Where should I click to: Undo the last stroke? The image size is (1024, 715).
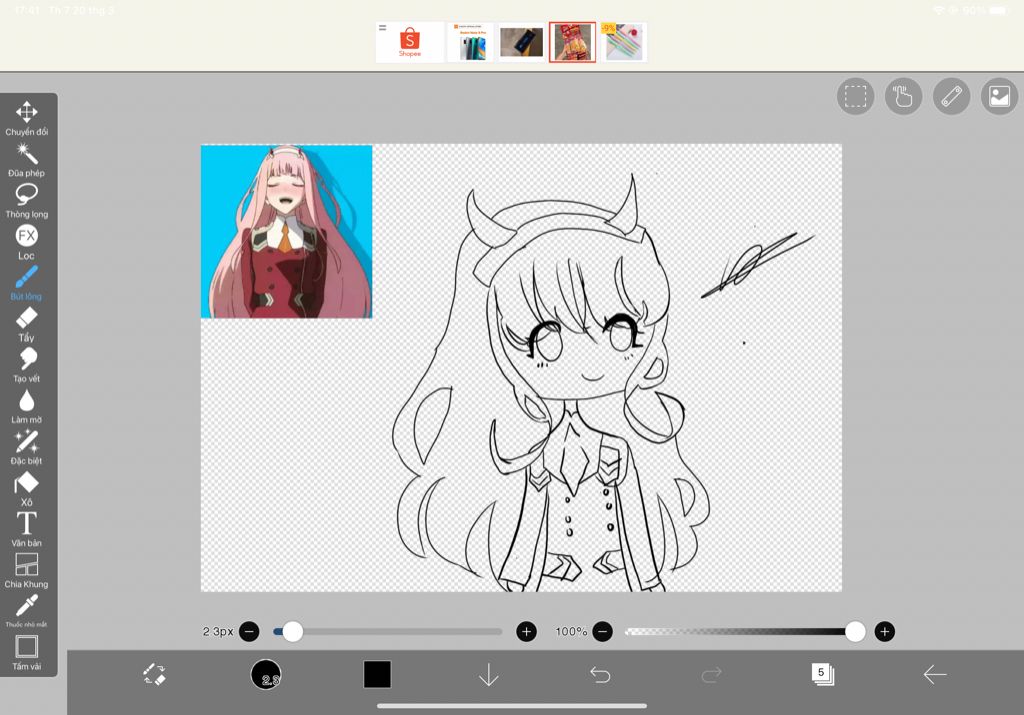click(x=600, y=675)
